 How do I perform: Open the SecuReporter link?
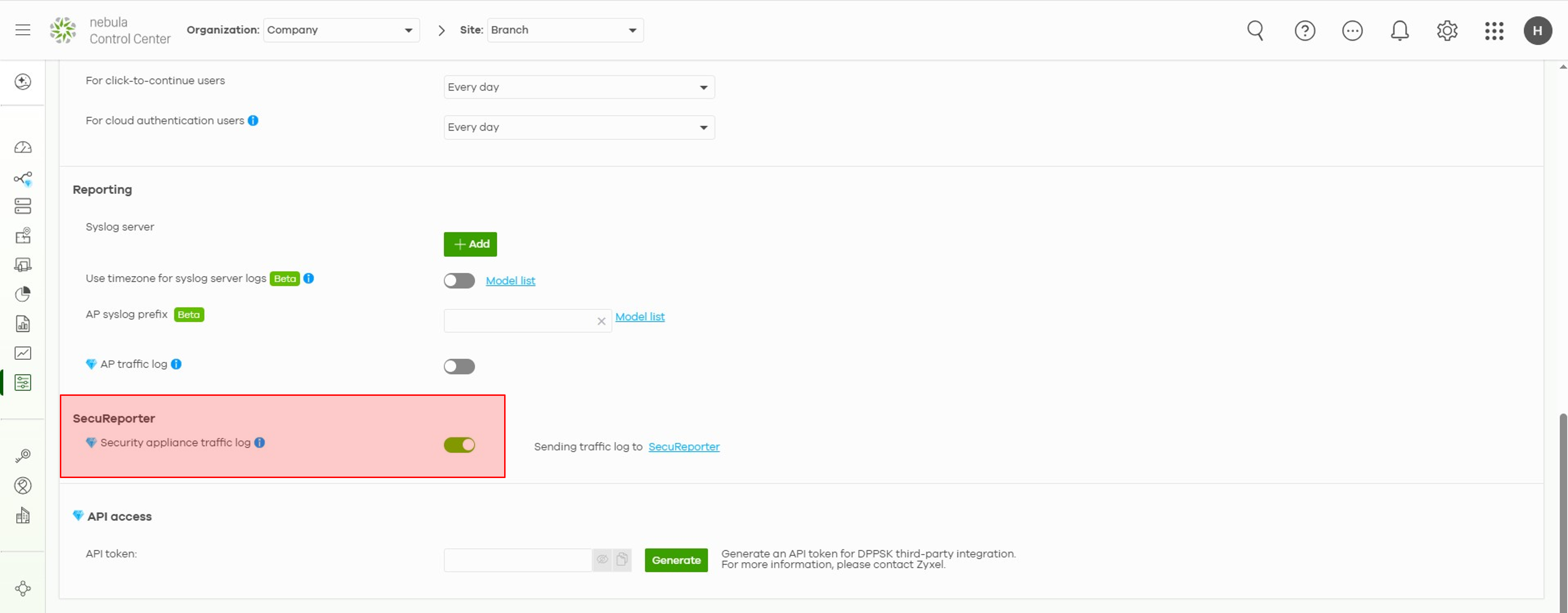click(684, 447)
